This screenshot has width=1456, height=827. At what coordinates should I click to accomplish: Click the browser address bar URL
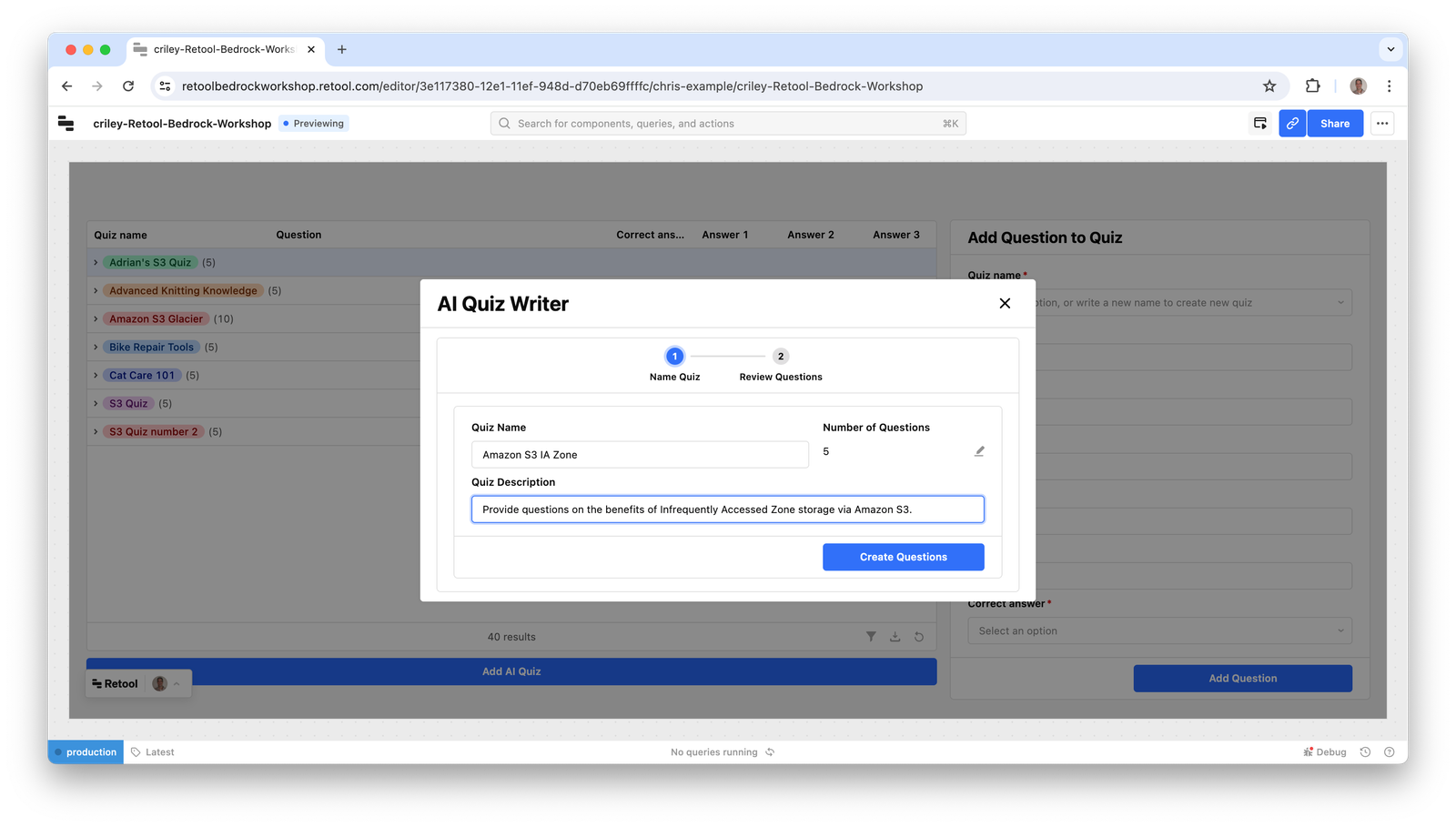coord(552,86)
